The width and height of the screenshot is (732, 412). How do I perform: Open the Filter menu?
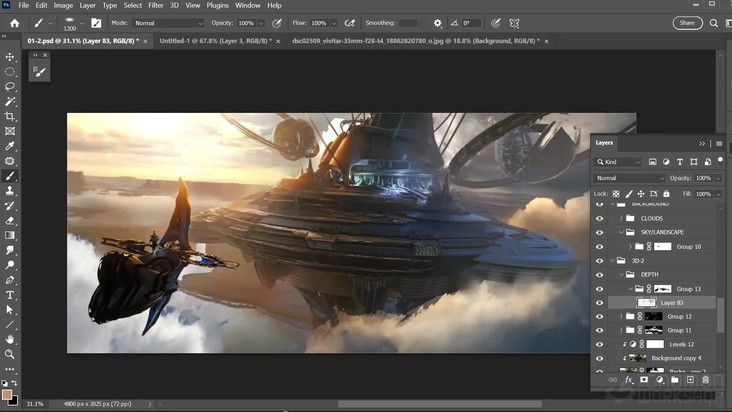point(155,6)
